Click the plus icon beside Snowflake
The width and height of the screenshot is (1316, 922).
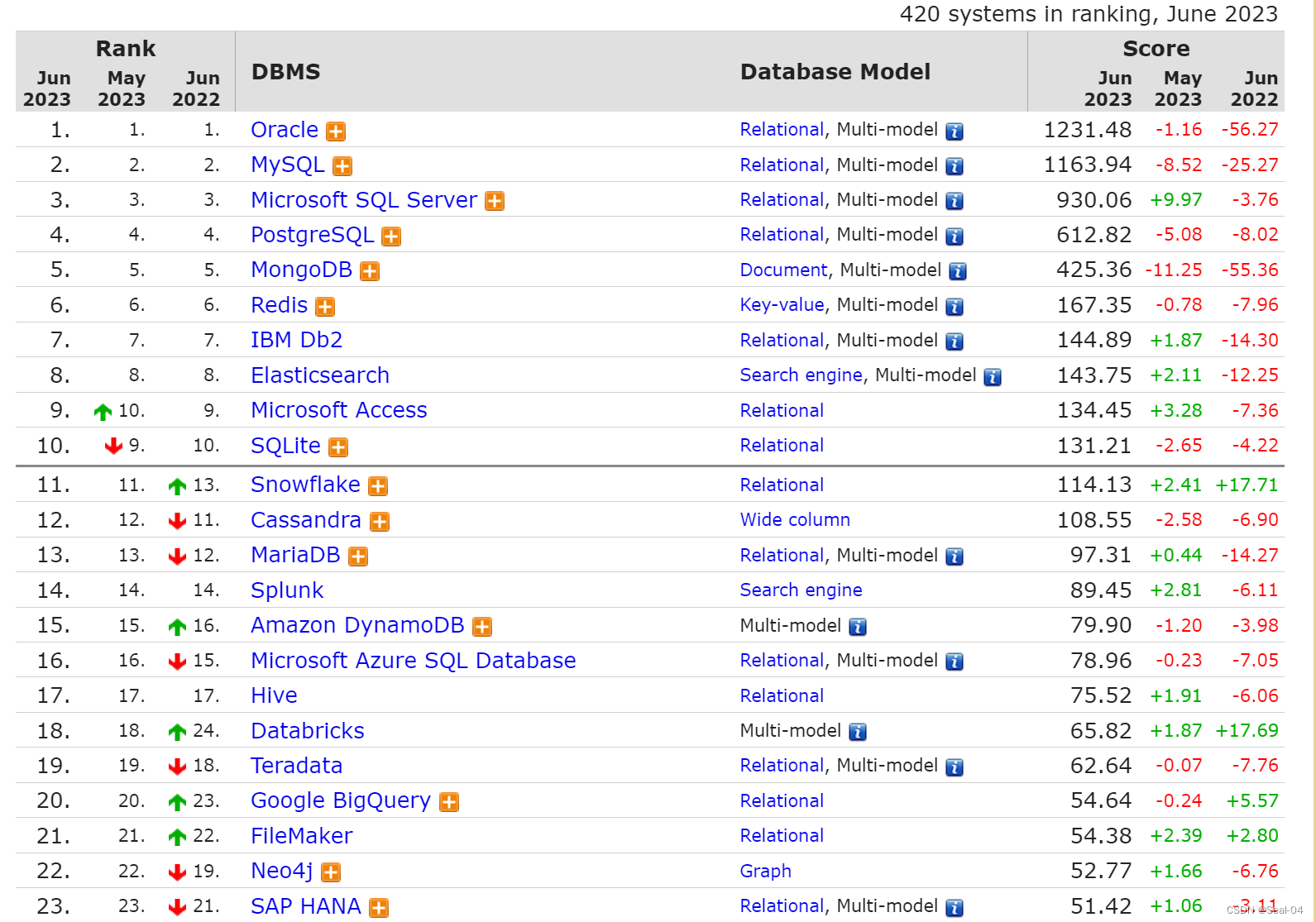378,486
